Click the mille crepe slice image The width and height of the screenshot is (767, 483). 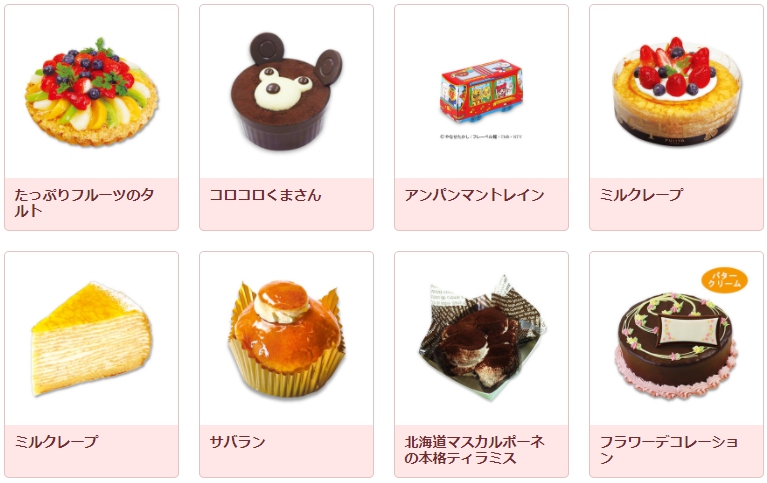pyautogui.click(x=91, y=339)
